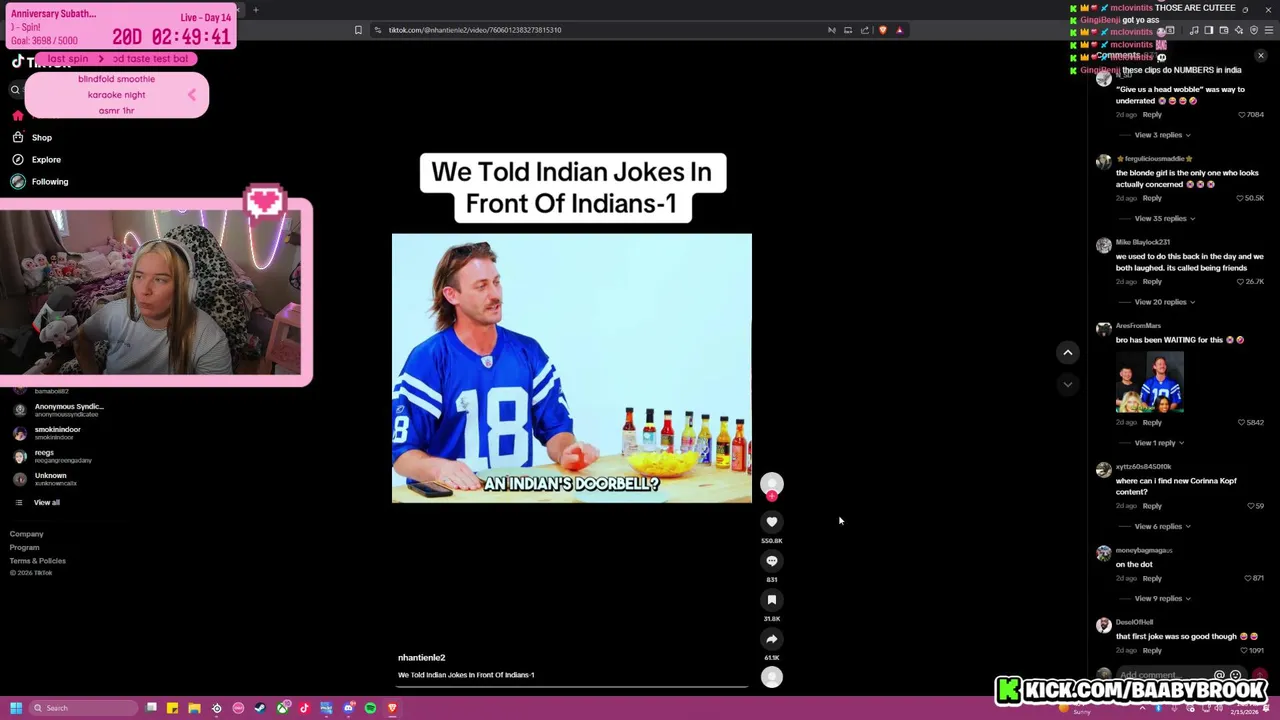1280x720 pixels.
Task: Bookmark page icon left of URL
Action: click(x=358, y=30)
